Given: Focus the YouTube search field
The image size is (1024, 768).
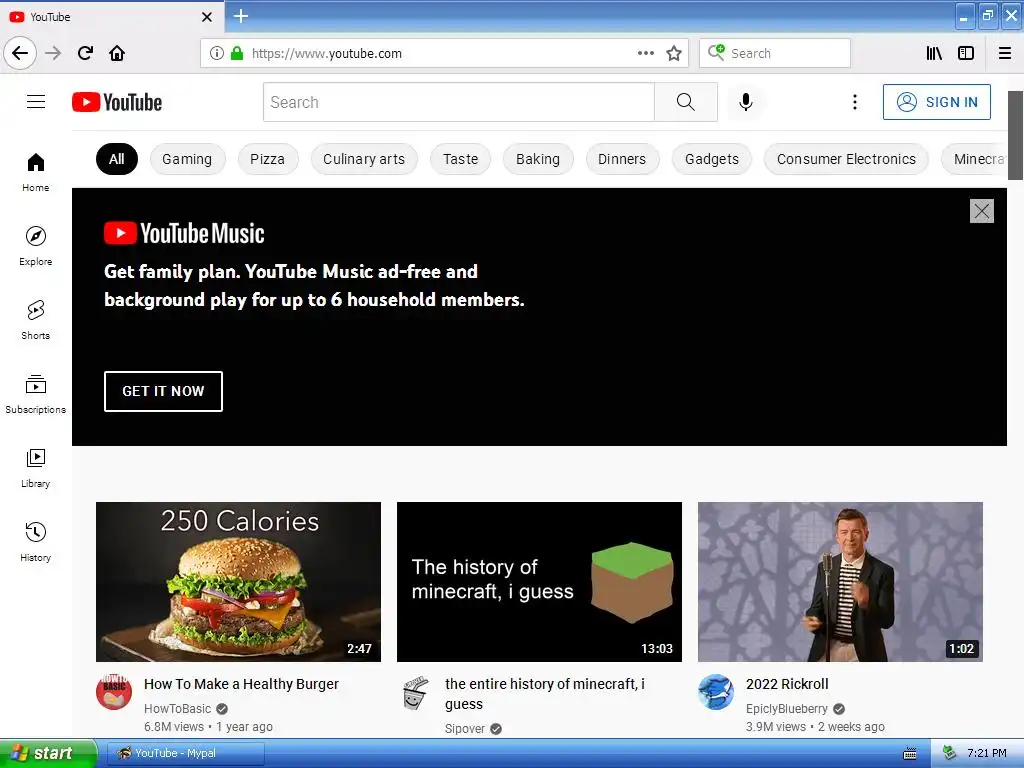Looking at the screenshot, I should click(x=458, y=102).
